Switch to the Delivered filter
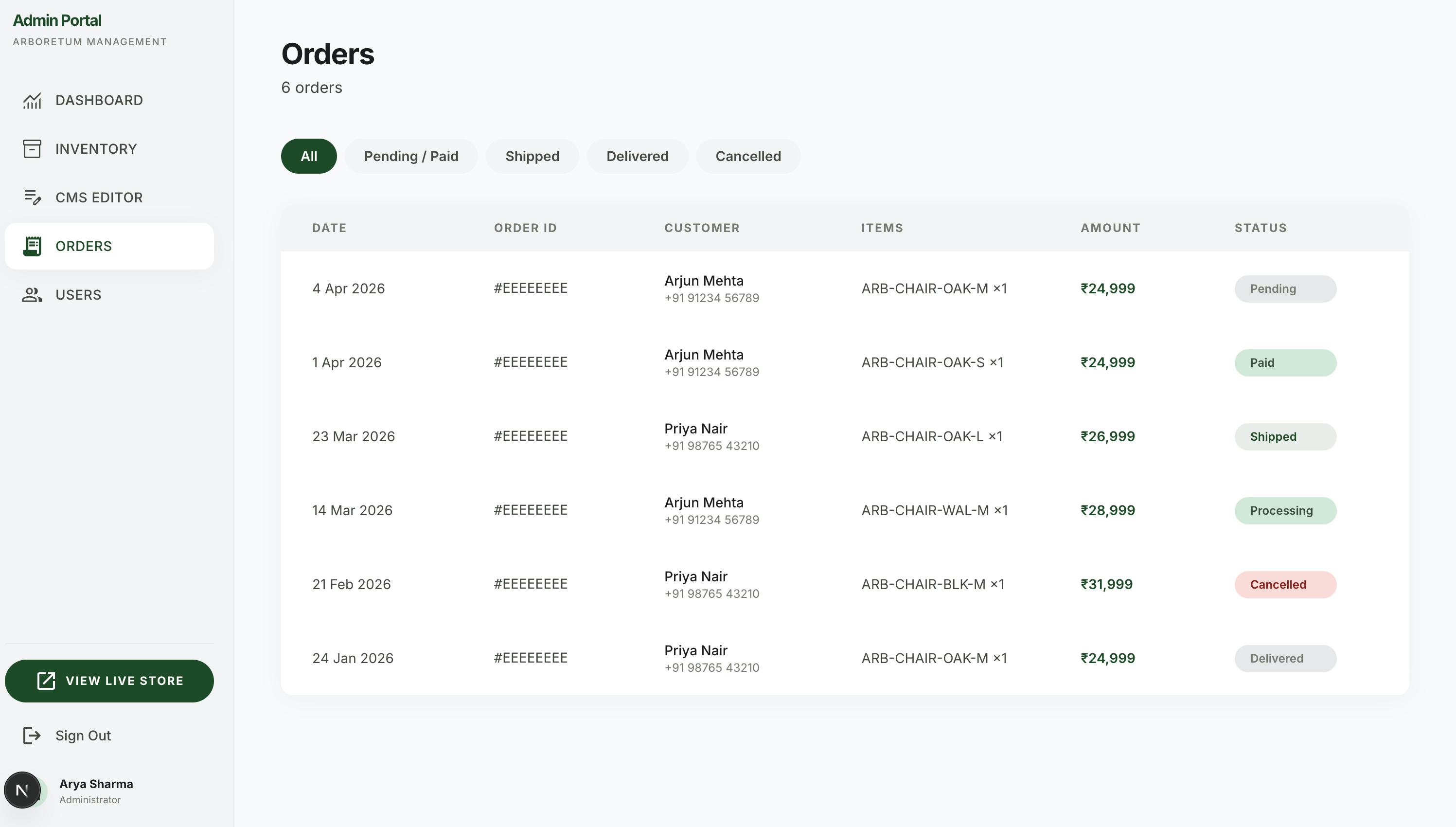Viewport: 1456px width, 827px height. (638, 156)
